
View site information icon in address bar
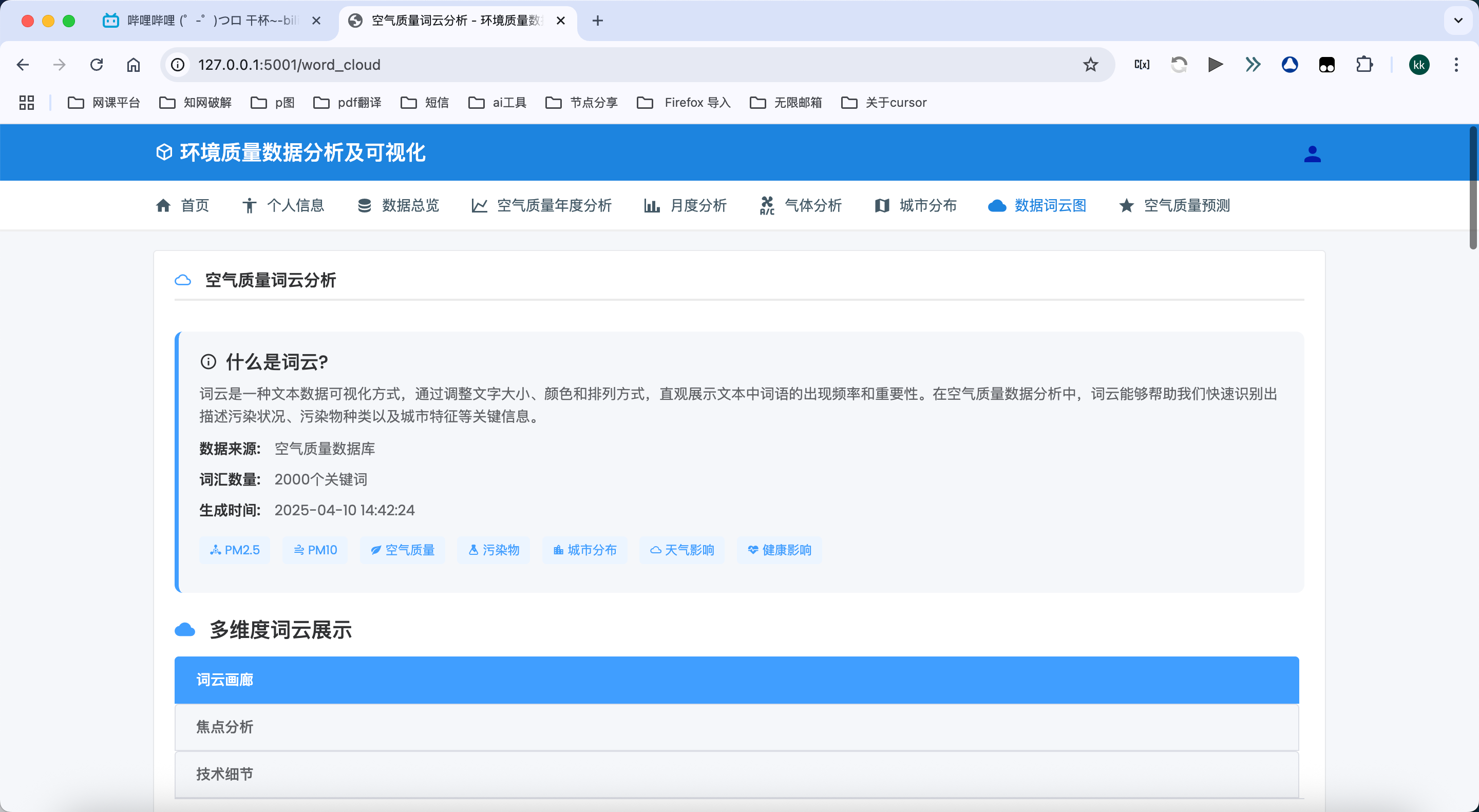coord(178,65)
